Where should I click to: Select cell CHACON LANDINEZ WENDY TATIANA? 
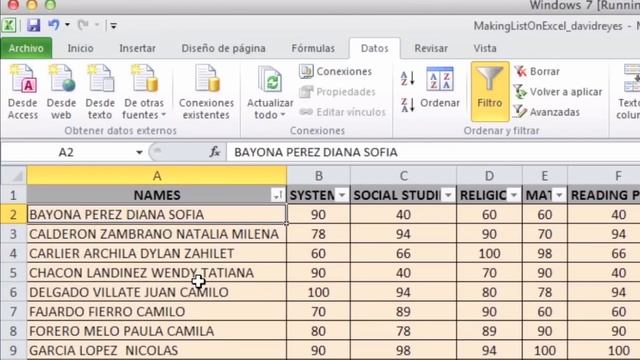click(157, 273)
